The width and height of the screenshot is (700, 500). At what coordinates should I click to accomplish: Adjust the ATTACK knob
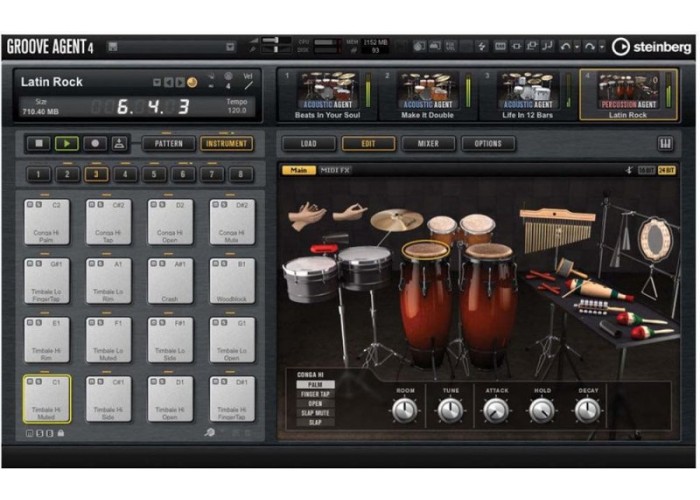(x=496, y=410)
